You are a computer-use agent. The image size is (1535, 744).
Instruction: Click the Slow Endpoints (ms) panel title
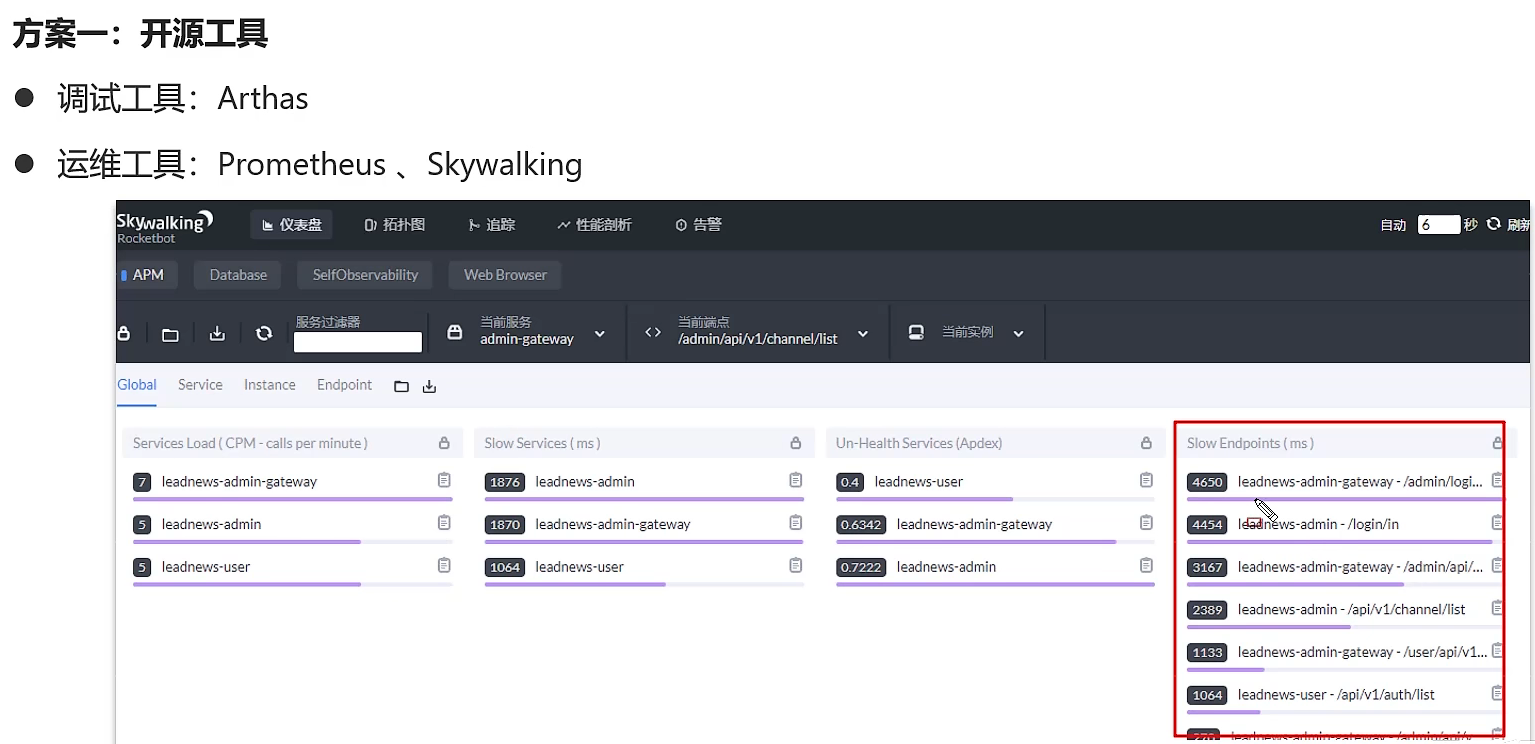1250,443
